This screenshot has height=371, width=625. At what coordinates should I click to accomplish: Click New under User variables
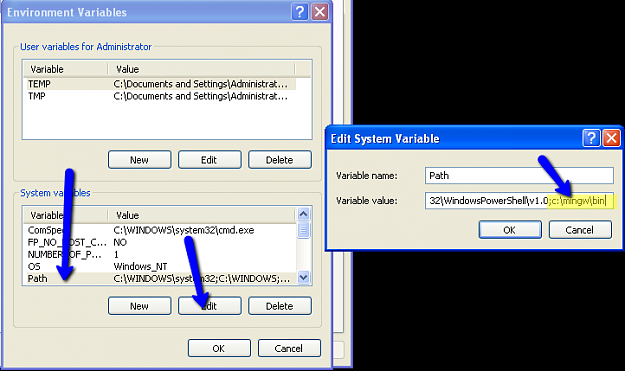pyautogui.click(x=140, y=160)
